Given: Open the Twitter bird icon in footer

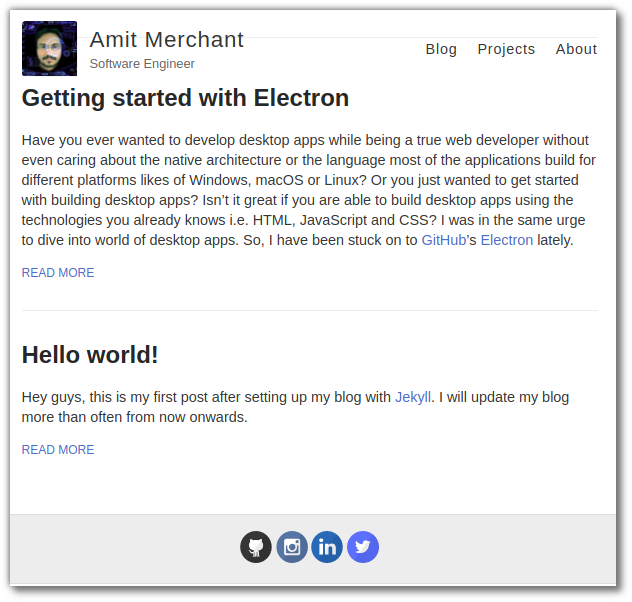Looking at the screenshot, I should pos(363,547).
